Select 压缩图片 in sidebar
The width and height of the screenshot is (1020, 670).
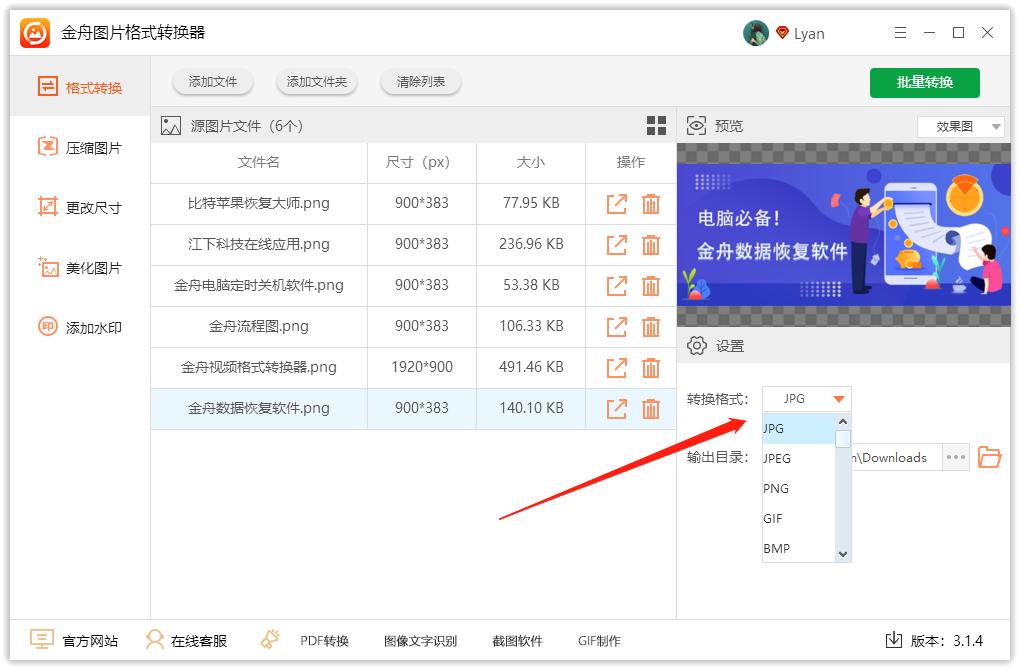[80, 148]
